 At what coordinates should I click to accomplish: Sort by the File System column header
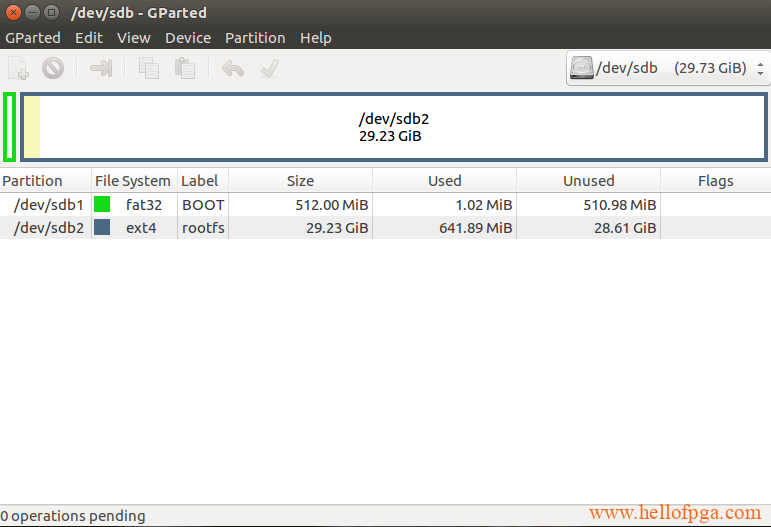134,181
